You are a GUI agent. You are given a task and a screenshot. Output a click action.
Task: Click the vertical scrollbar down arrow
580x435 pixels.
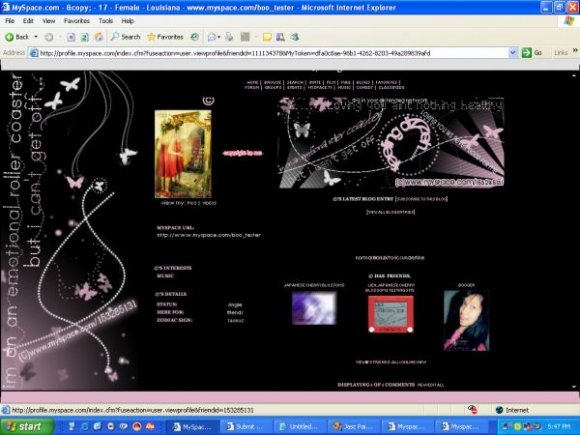(574, 387)
